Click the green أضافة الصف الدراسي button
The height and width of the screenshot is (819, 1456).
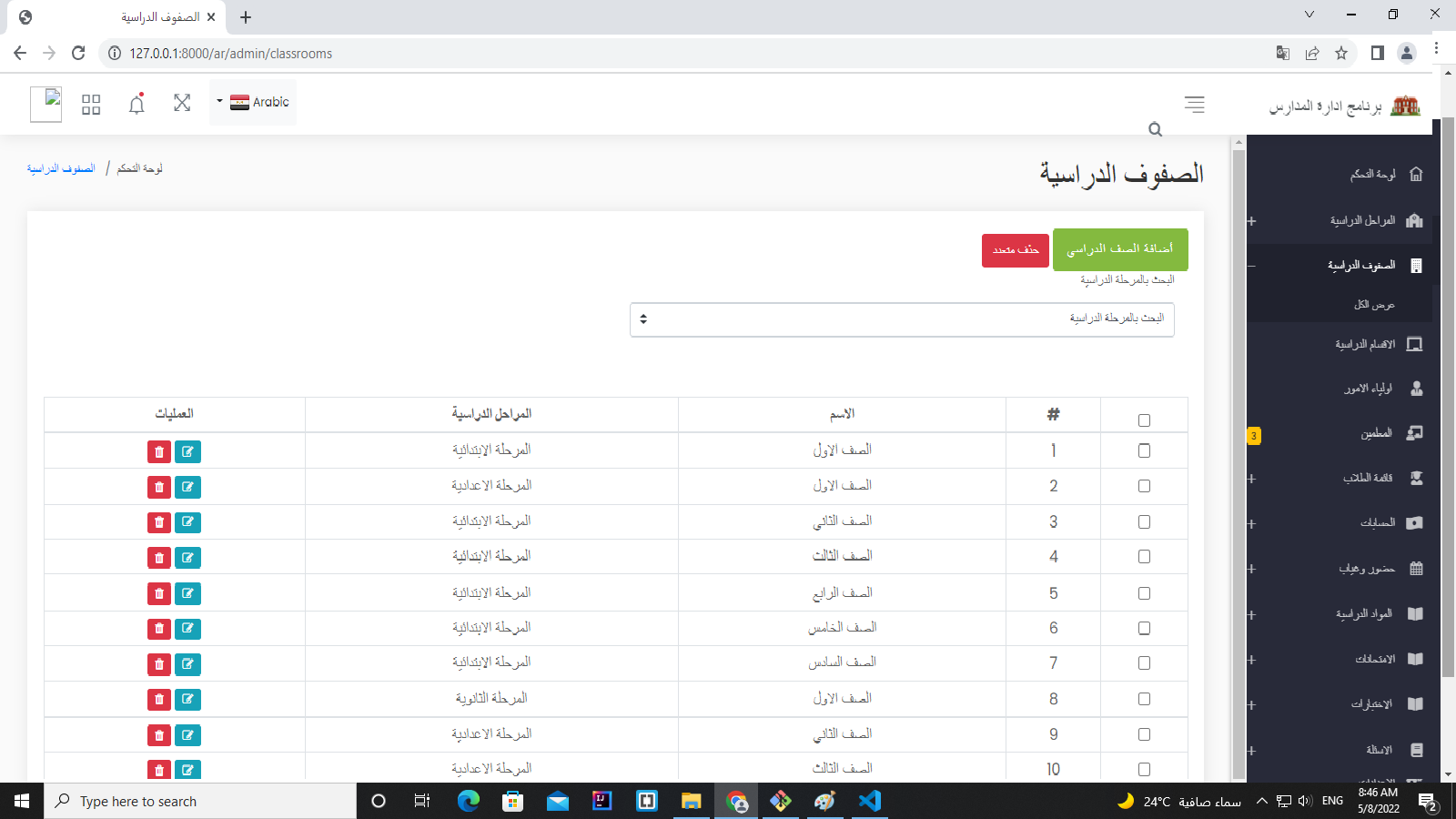click(1120, 249)
